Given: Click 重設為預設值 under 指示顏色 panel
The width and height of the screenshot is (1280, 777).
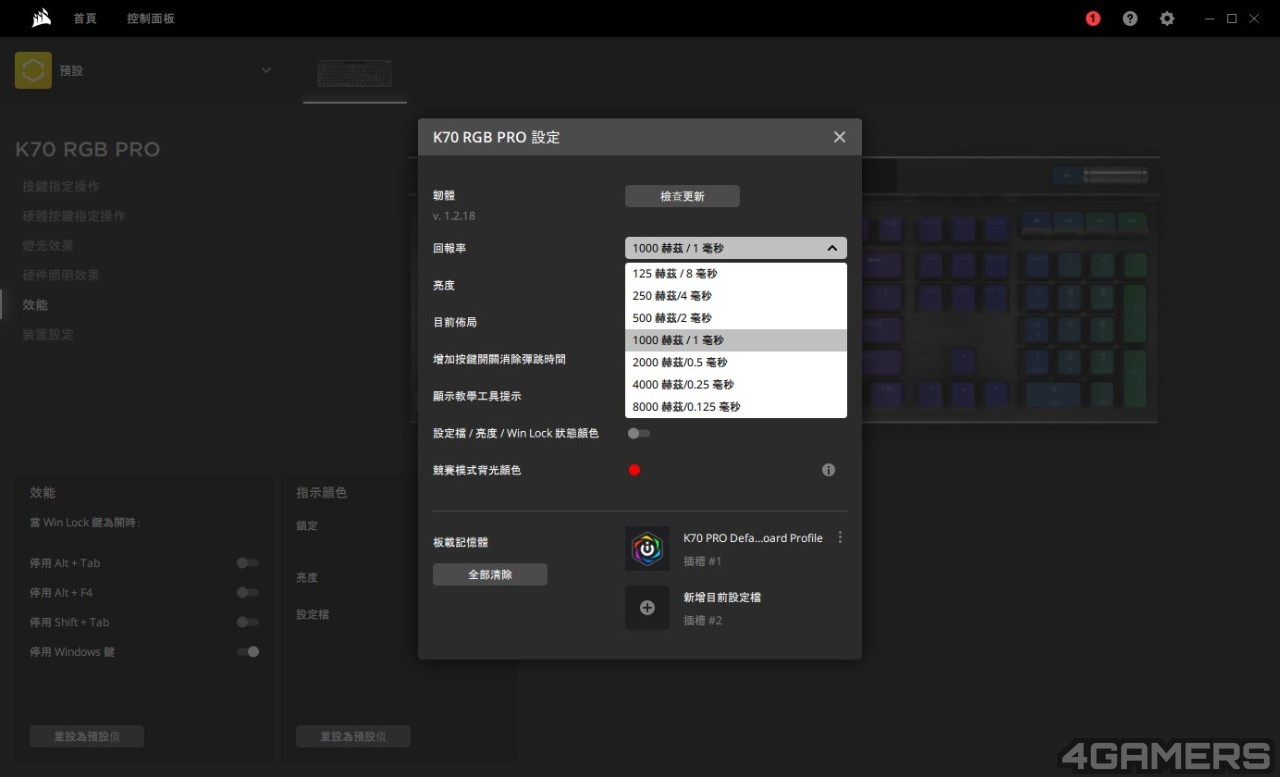Looking at the screenshot, I should pos(353,737).
